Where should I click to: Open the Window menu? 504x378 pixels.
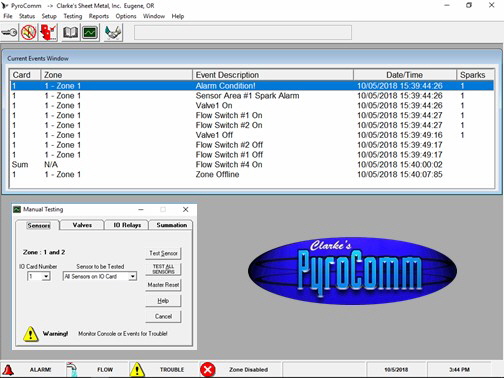[154, 16]
